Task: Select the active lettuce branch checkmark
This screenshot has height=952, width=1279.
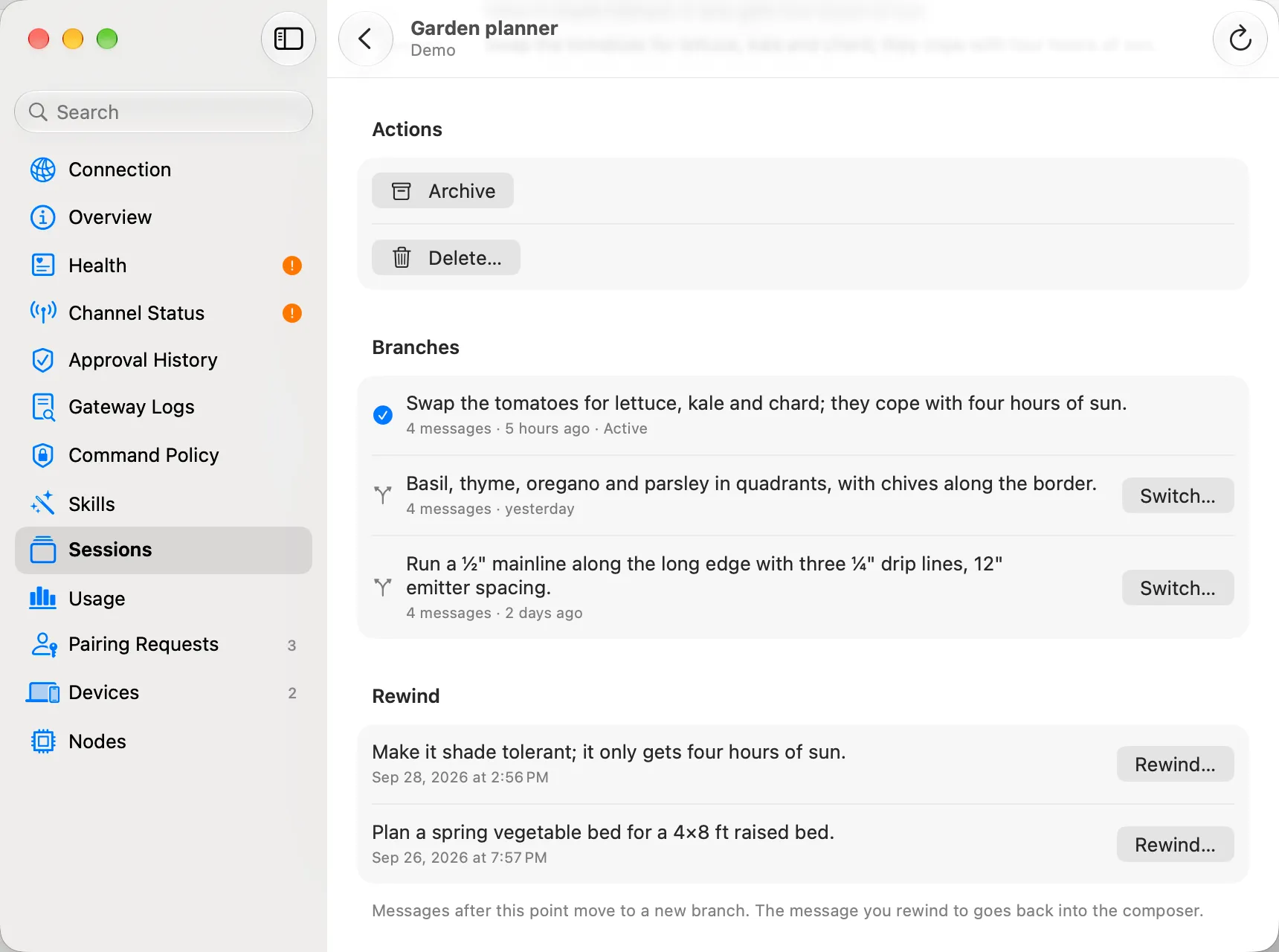Action: [383, 415]
